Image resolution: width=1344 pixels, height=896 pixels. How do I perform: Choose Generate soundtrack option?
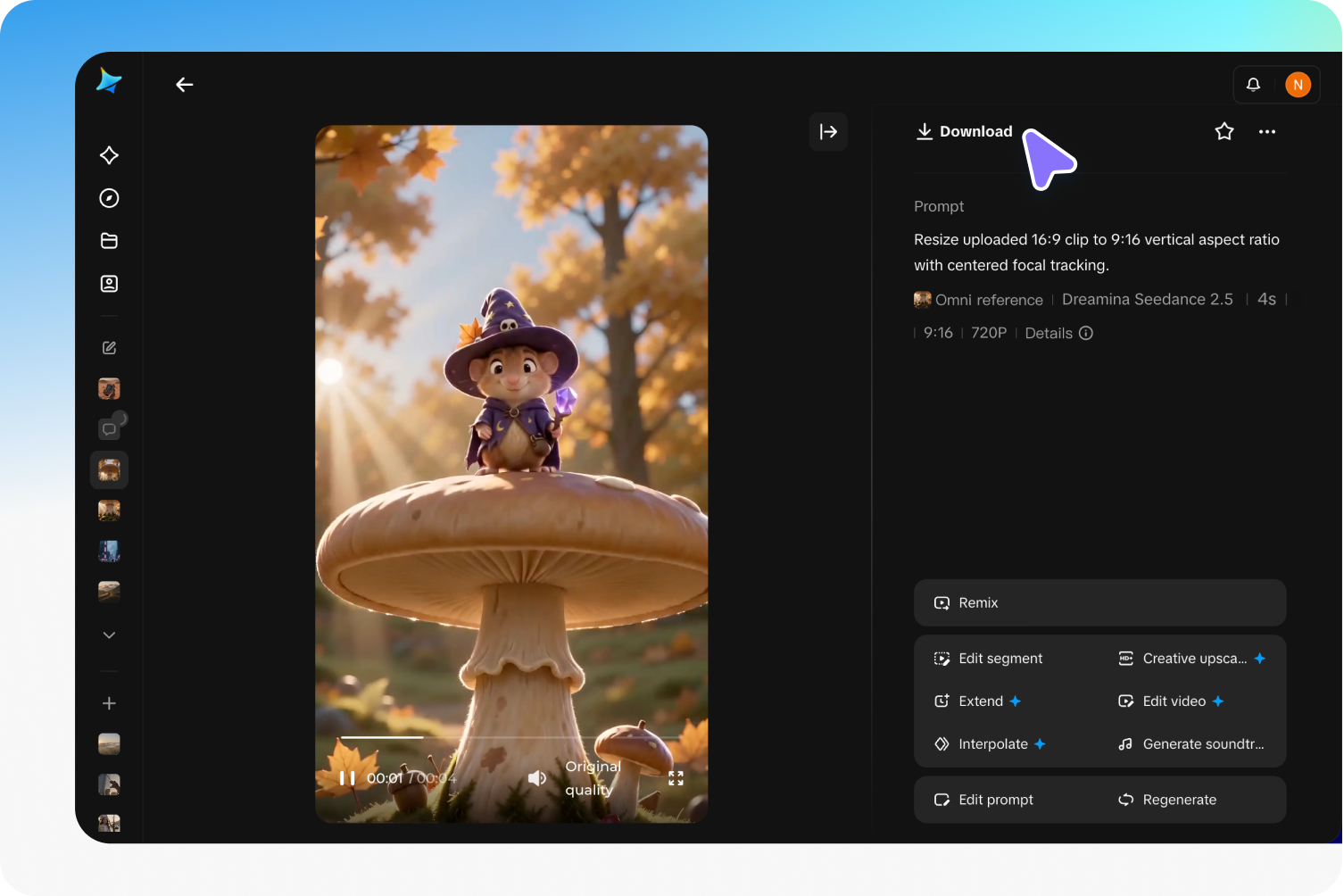[1191, 744]
